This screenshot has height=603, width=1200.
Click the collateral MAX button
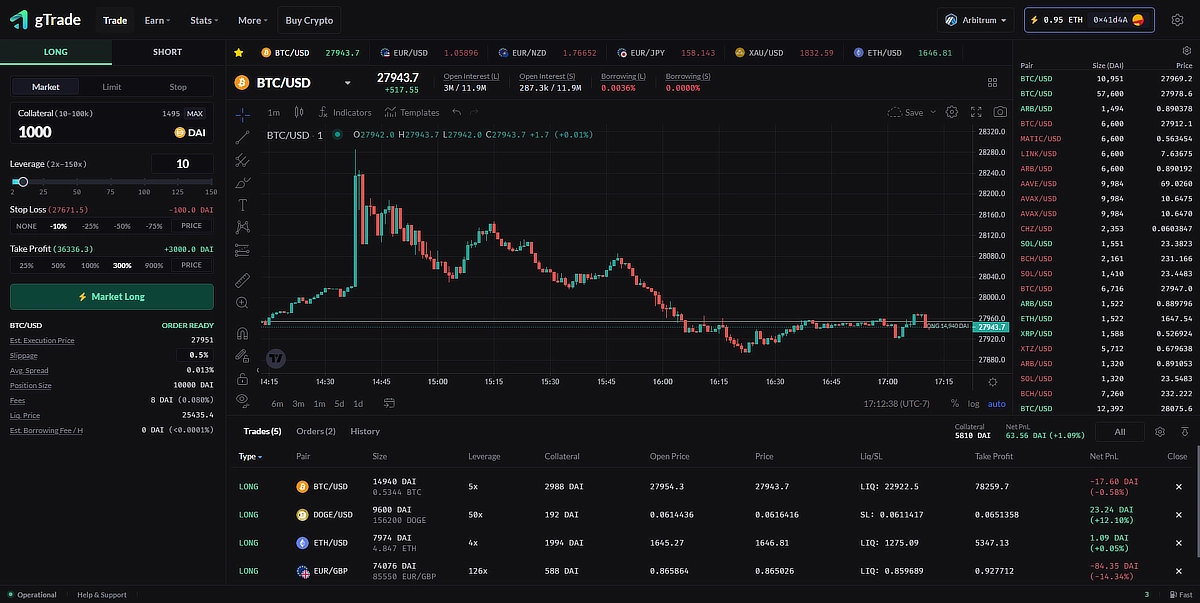tap(195, 114)
